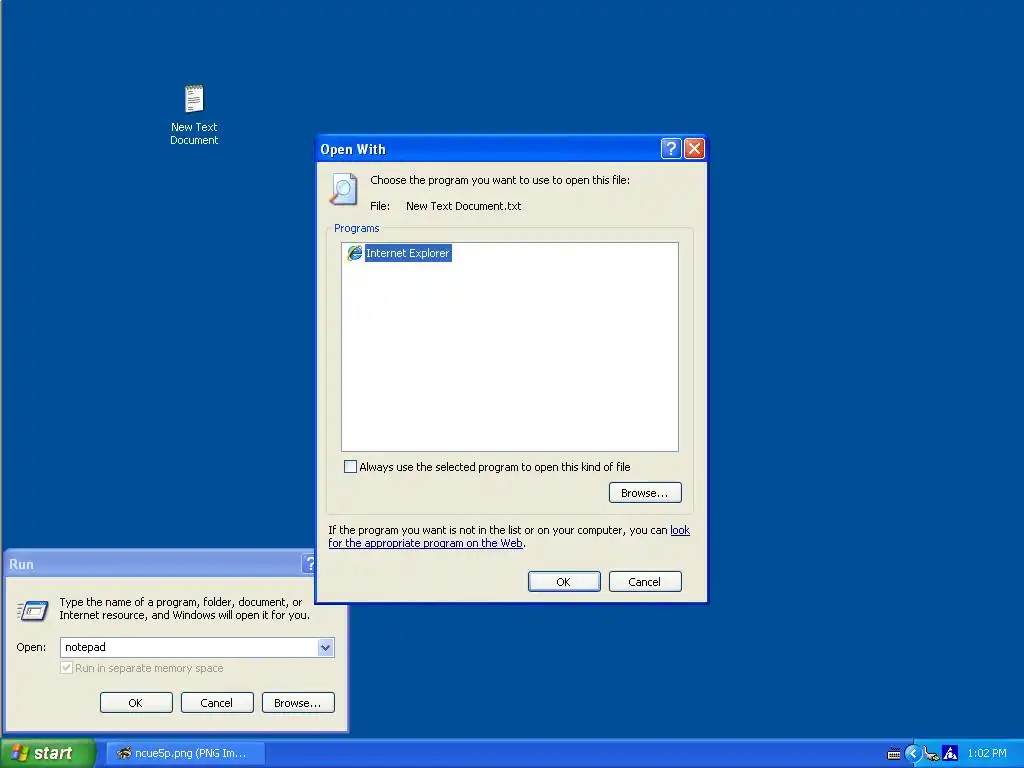
Task: Click the Run dialog program icon
Action: pyautogui.click(x=33, y=611)
